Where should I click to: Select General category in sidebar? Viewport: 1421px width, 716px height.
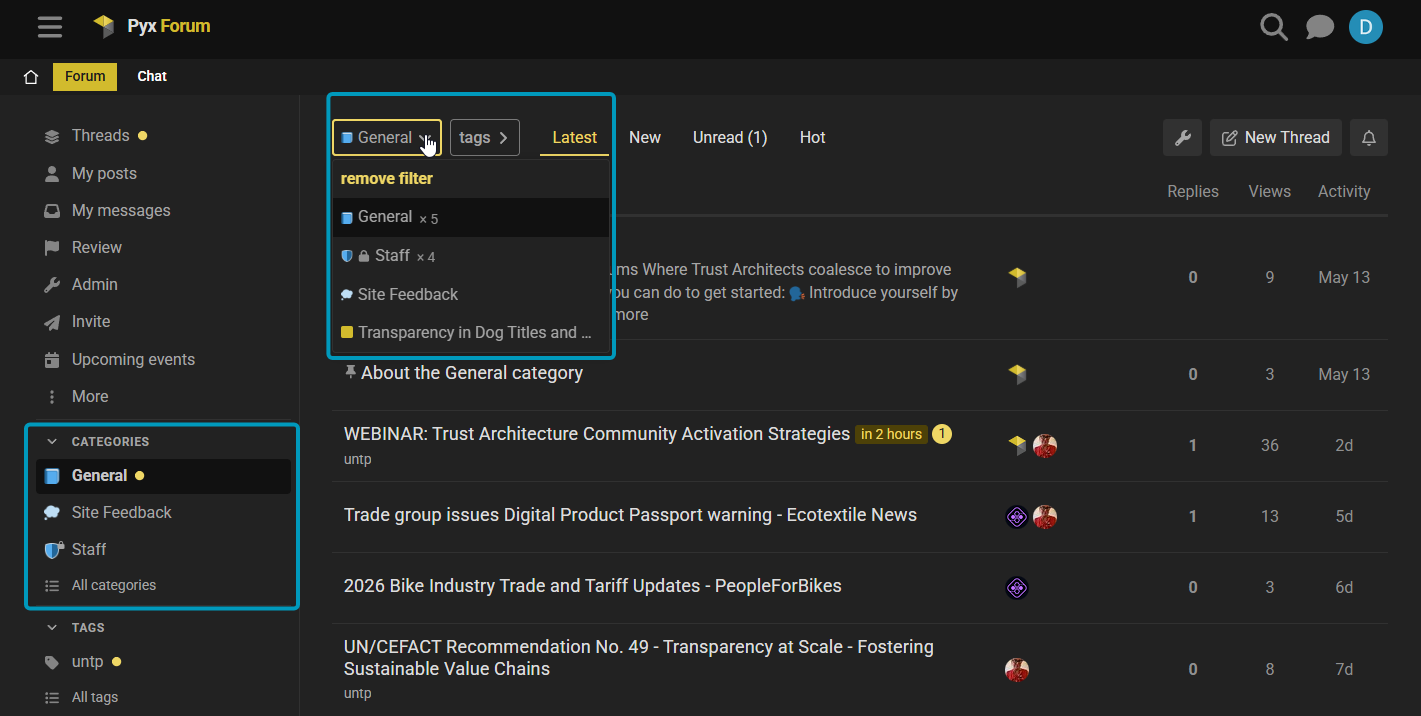[163, 476]
